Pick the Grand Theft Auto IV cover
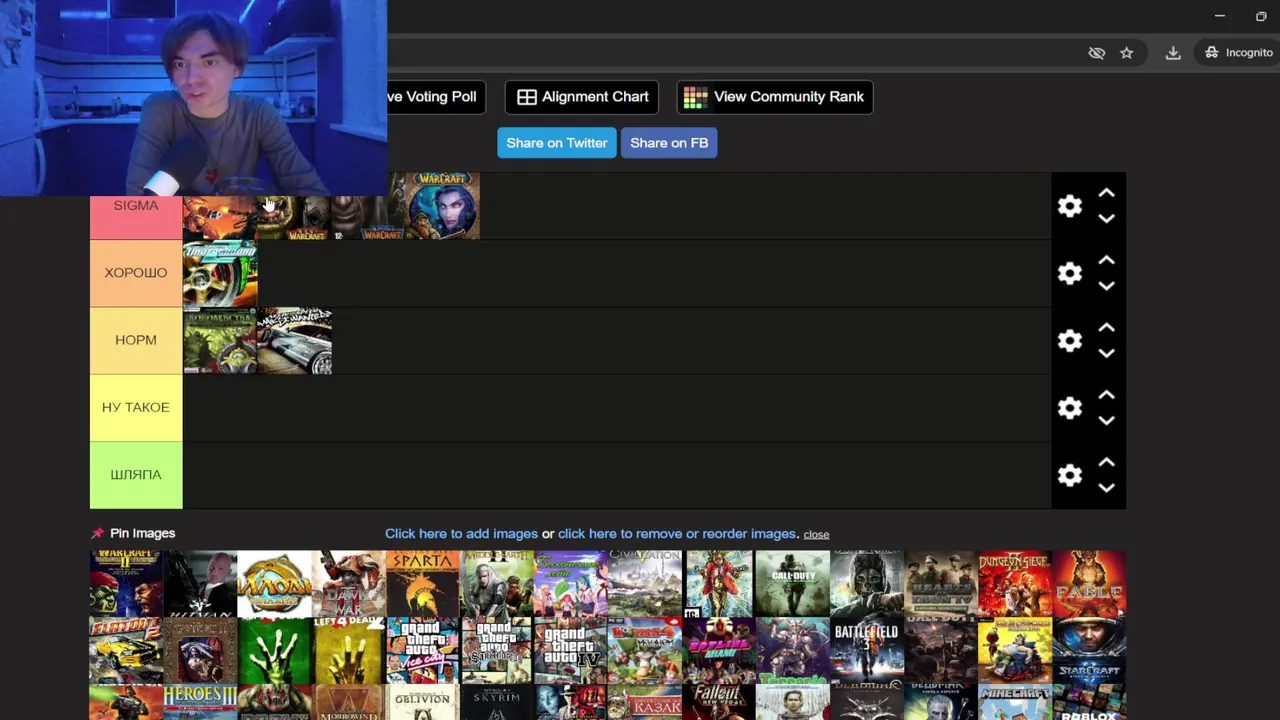The width and height of the screenshot is (1280, 720). (570, 651)
